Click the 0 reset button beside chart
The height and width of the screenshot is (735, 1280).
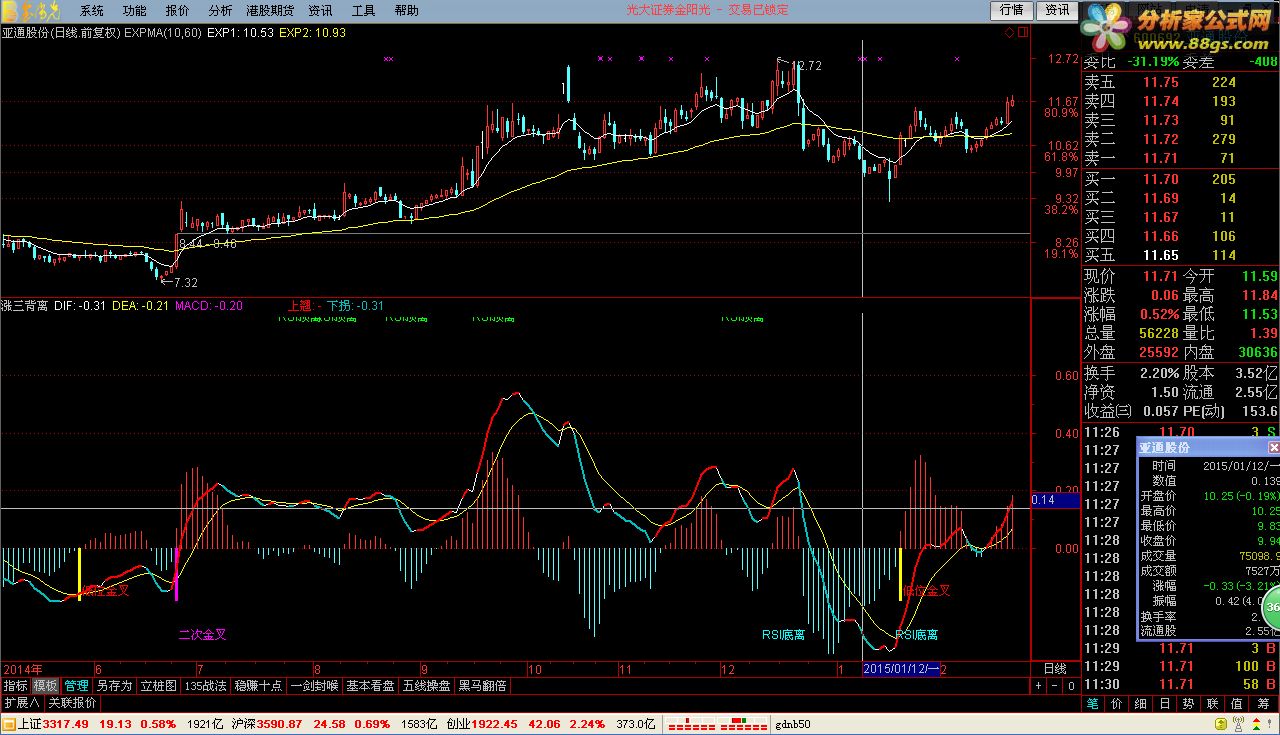[x=1070, y=686]
